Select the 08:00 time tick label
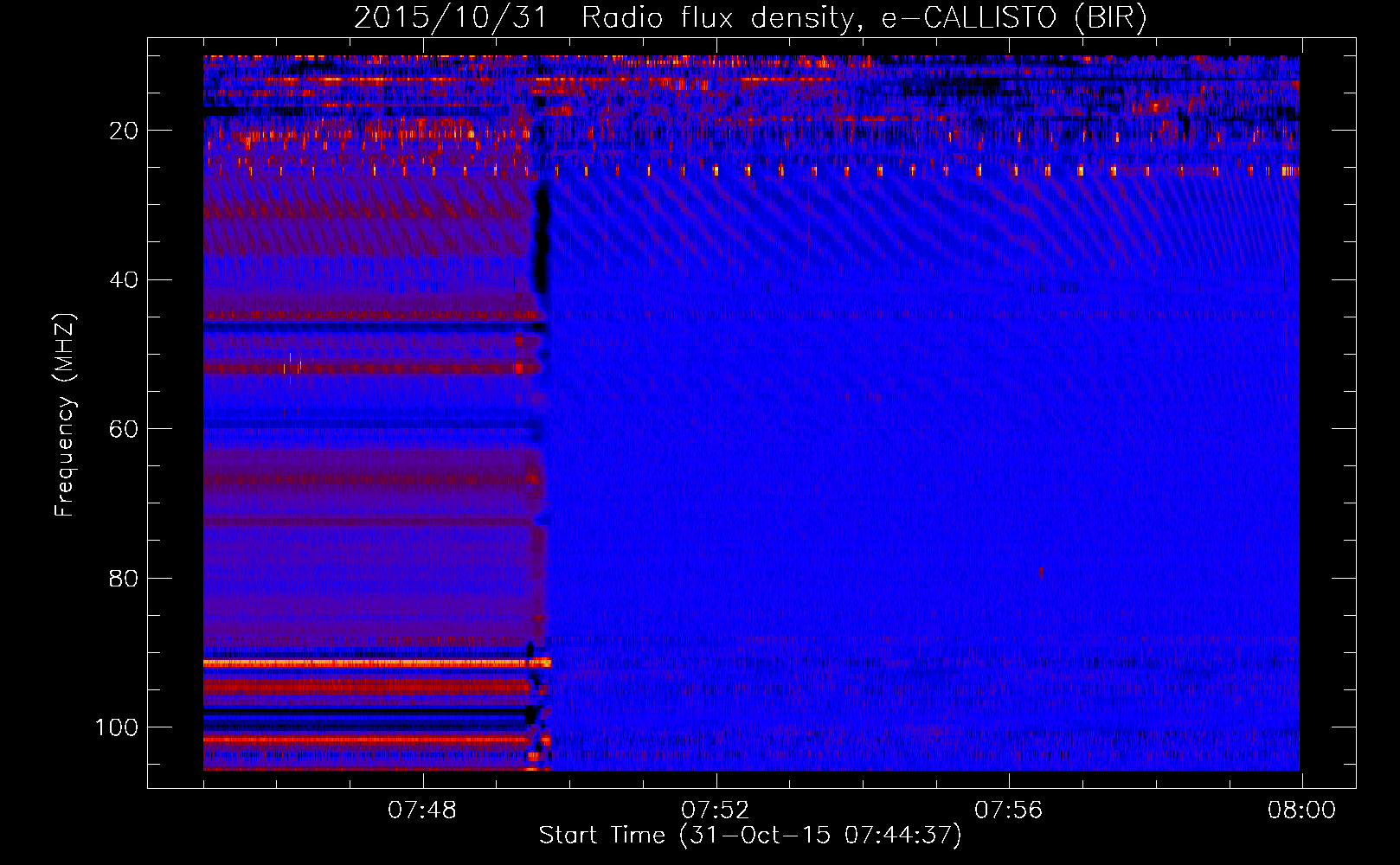 (x=1301, y=811)
